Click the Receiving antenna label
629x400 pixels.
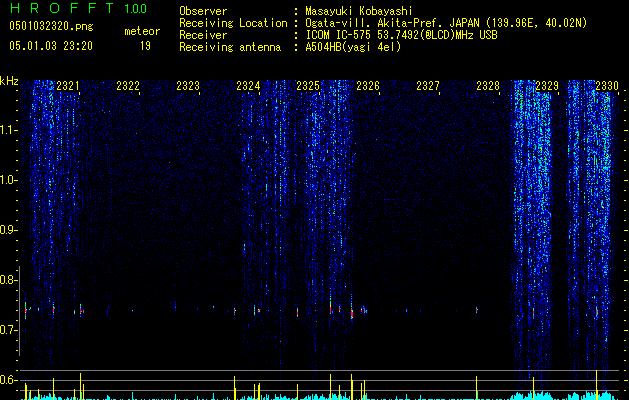230,47
